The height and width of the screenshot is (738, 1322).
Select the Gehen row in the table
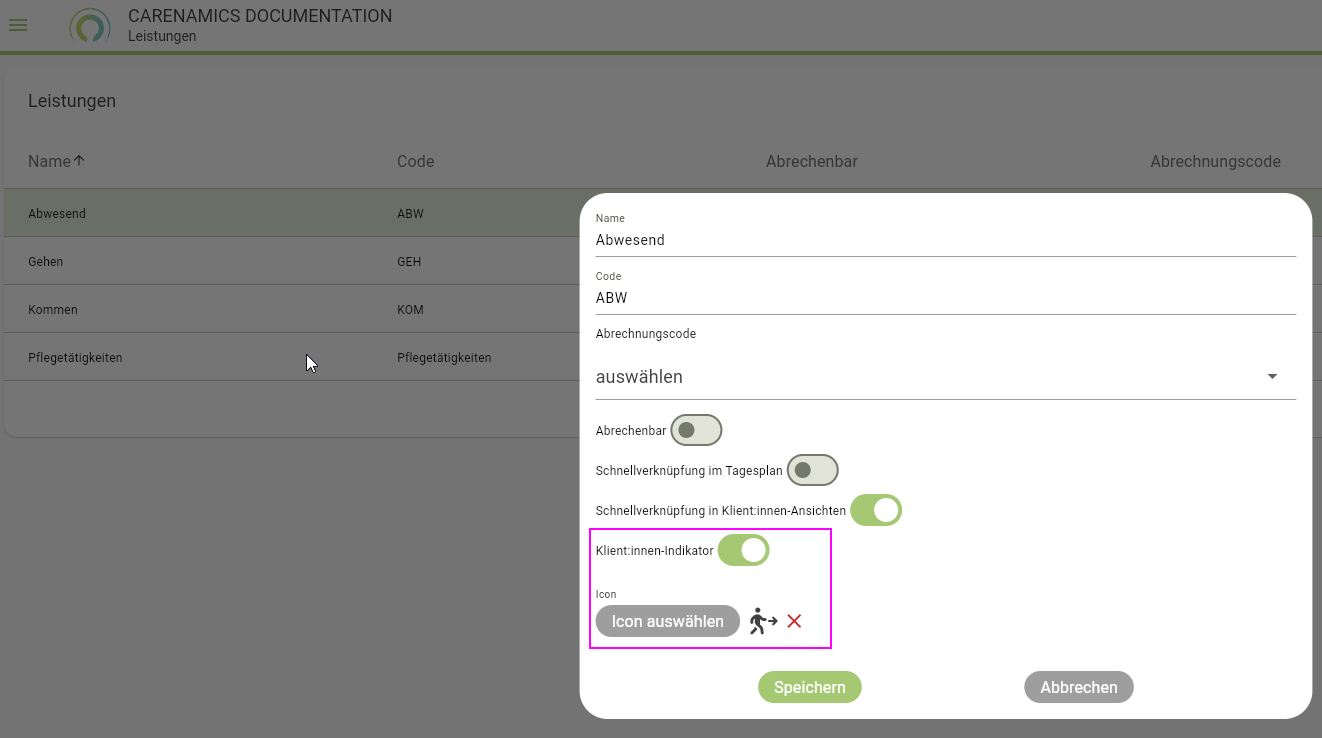200,261
